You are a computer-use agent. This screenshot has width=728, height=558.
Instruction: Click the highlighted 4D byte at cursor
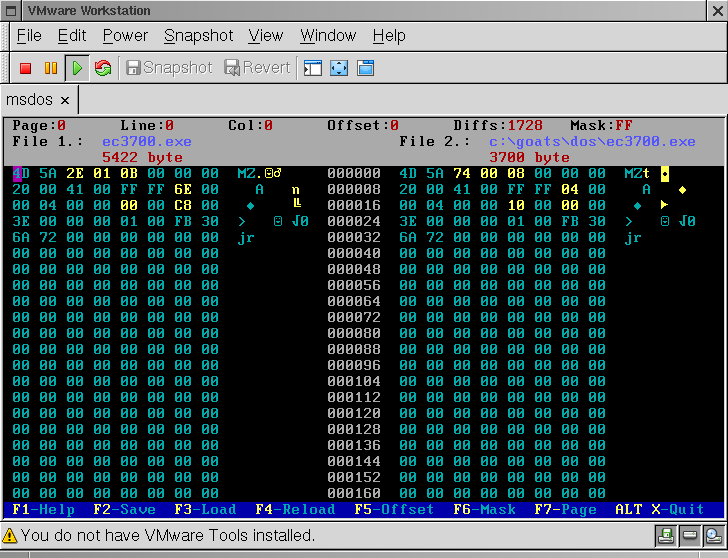pyautogui.click(x=21, y=174)
